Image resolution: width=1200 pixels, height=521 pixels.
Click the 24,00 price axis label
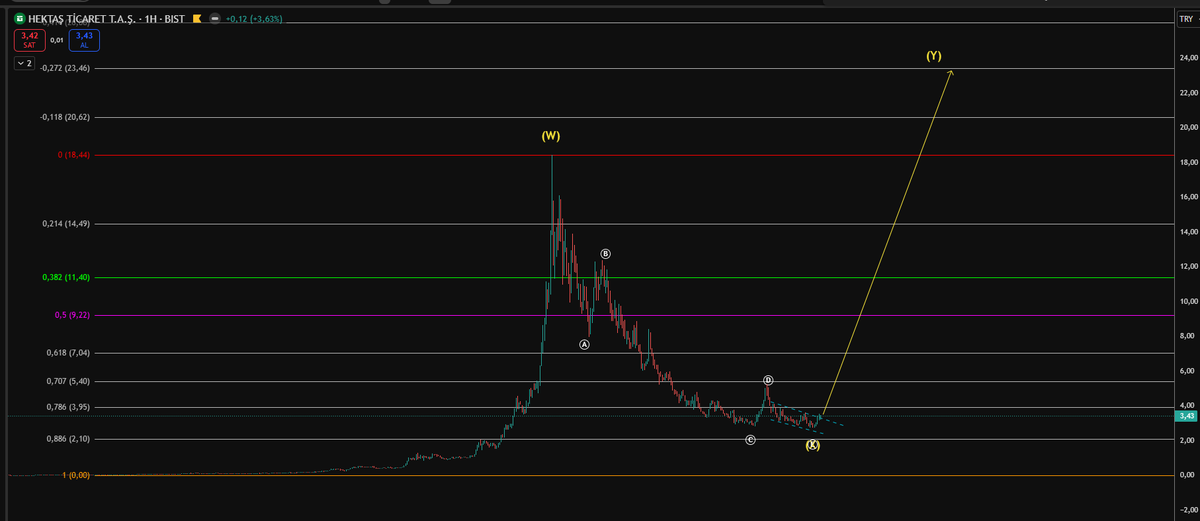[x=1187, y=58]
